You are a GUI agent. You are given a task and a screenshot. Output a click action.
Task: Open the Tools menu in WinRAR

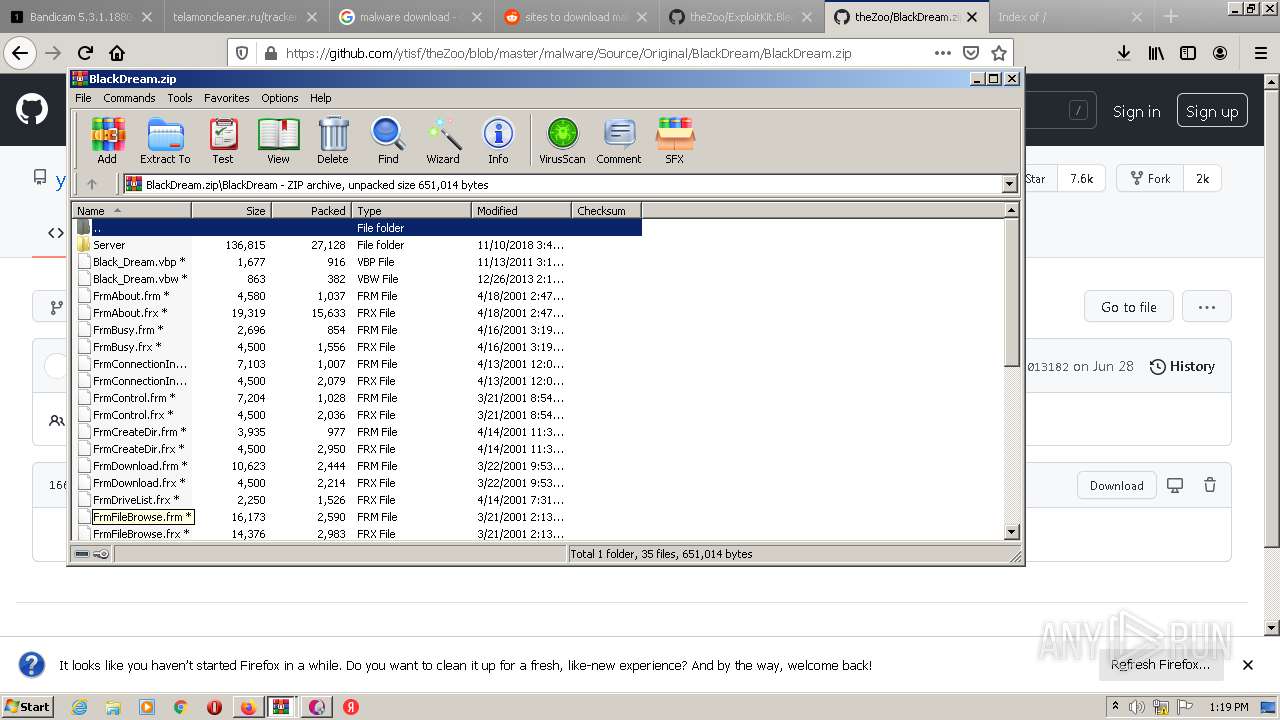[x=180, y=98]
